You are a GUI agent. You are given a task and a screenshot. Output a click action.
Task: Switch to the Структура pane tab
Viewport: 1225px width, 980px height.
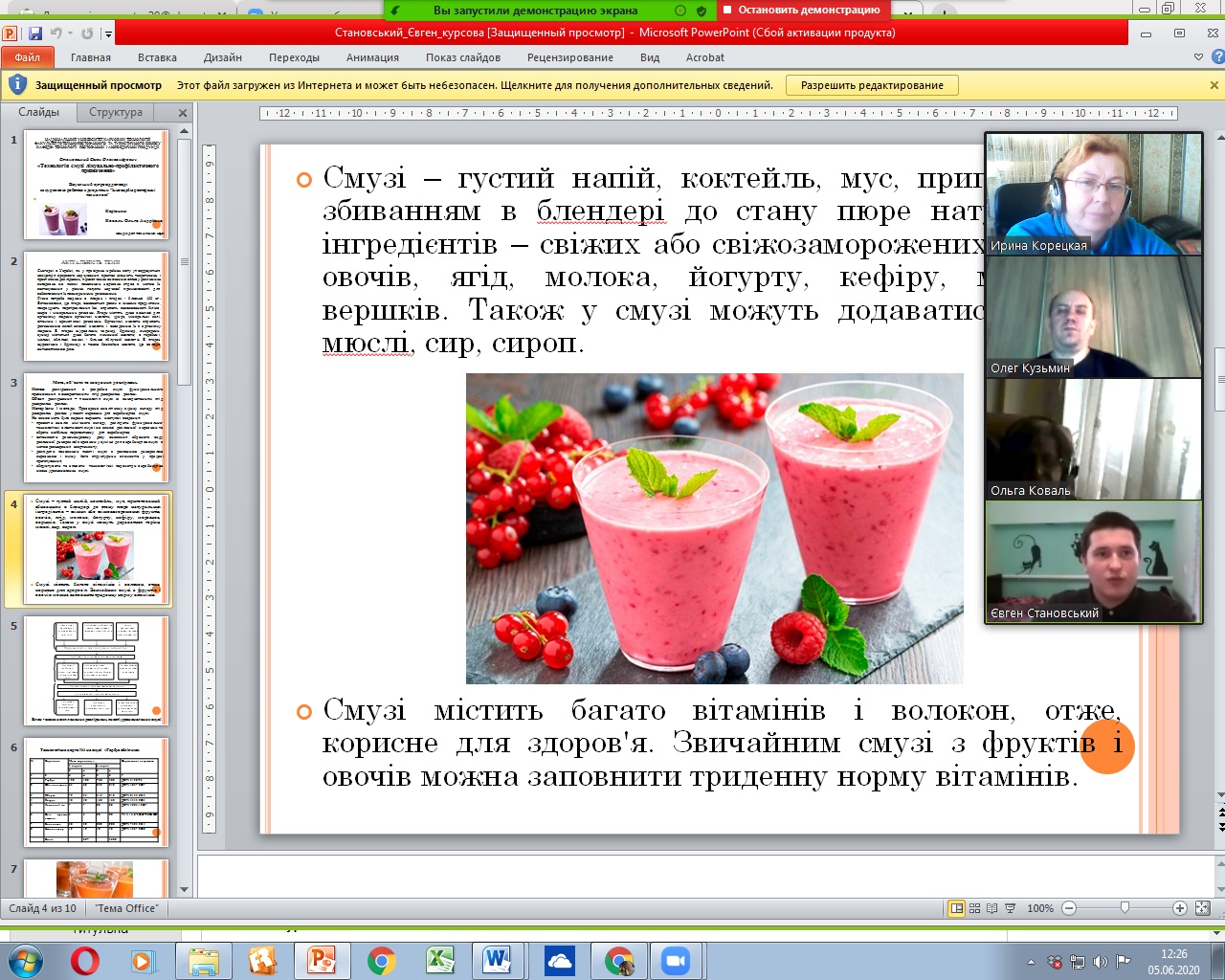(116, 112)
